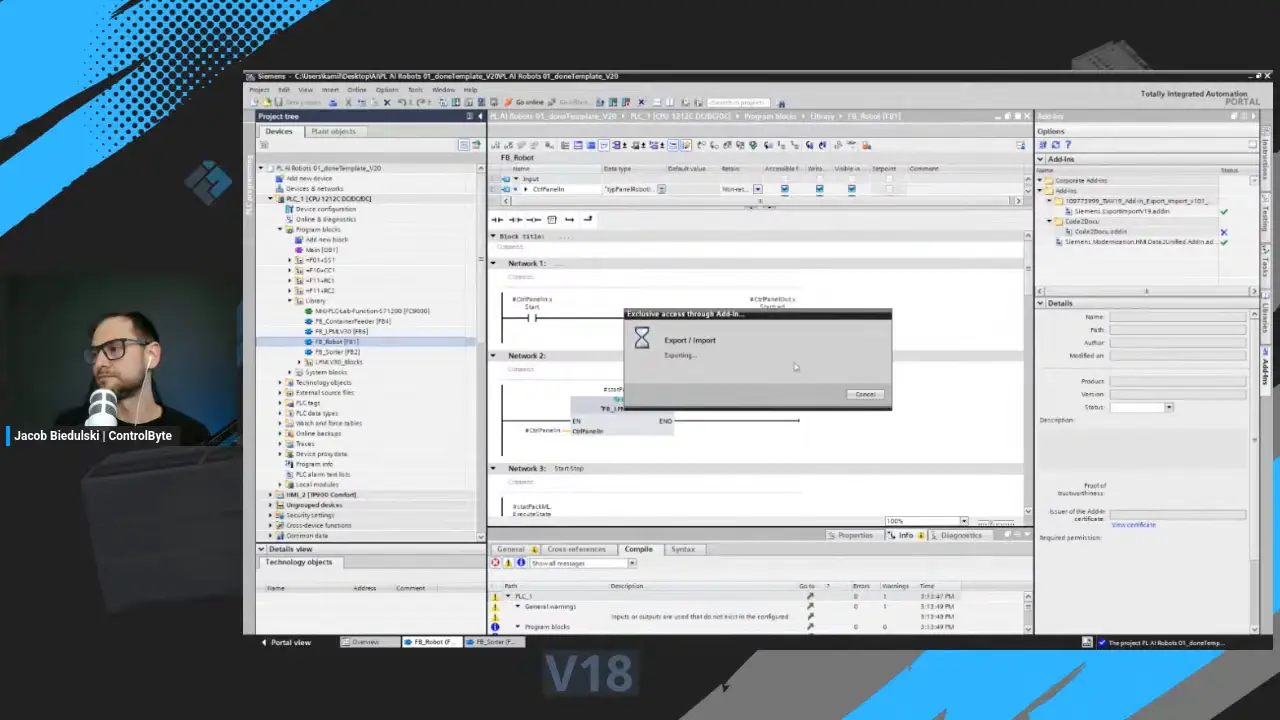Click the search in project field
This screenshot has width=1280, height=720.
click(738, 102)
